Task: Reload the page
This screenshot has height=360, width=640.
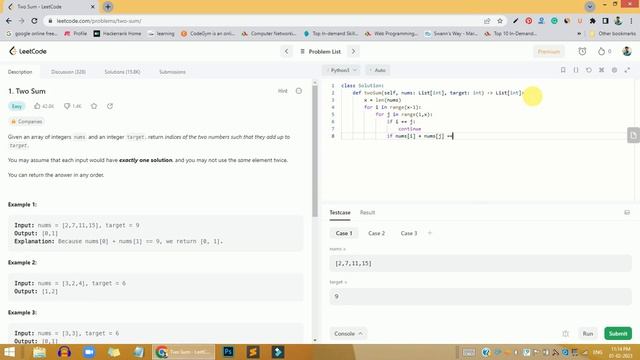Action: pos(34,21)
